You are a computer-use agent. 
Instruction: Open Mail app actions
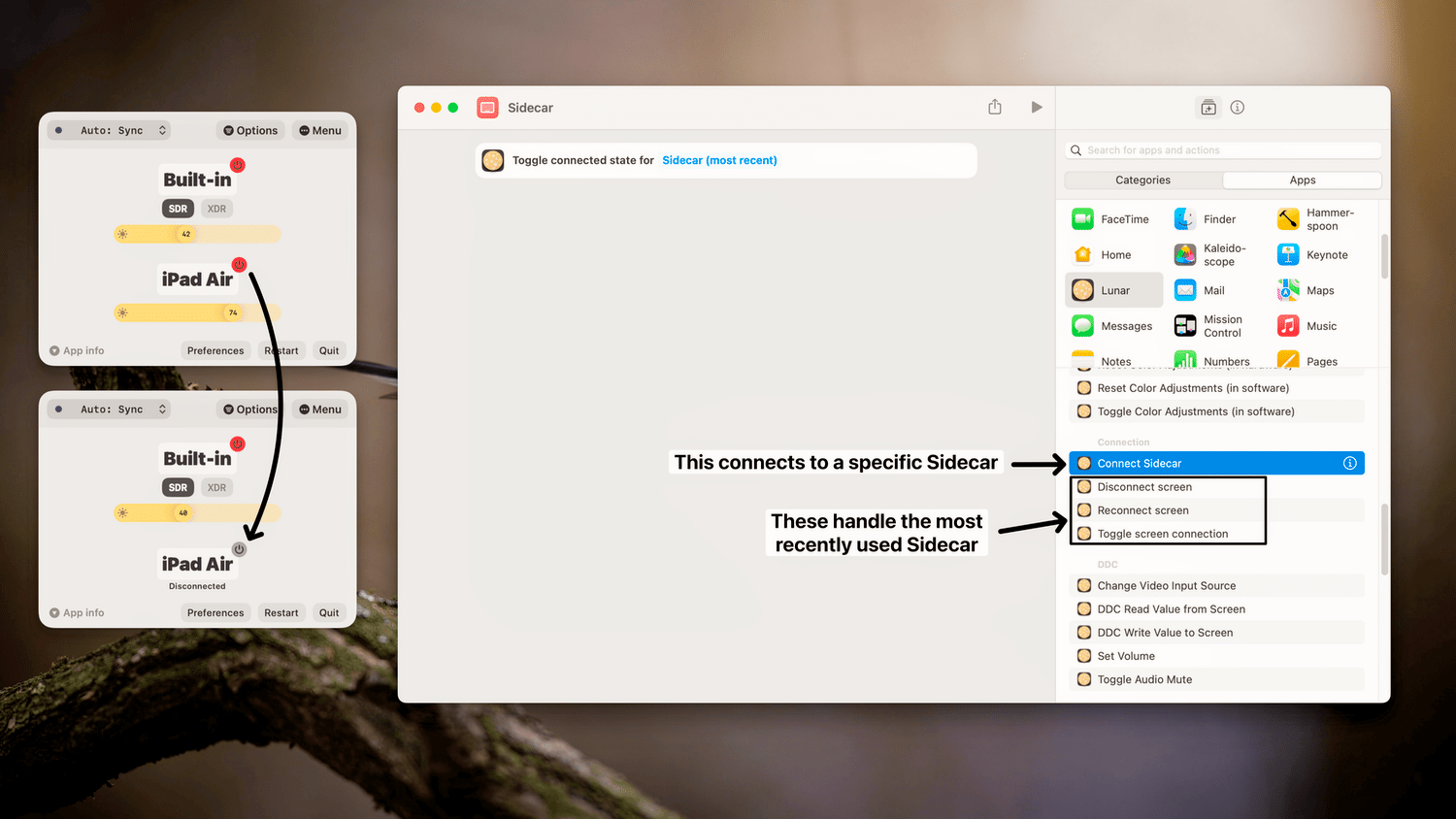click(x=1201, y=290)
